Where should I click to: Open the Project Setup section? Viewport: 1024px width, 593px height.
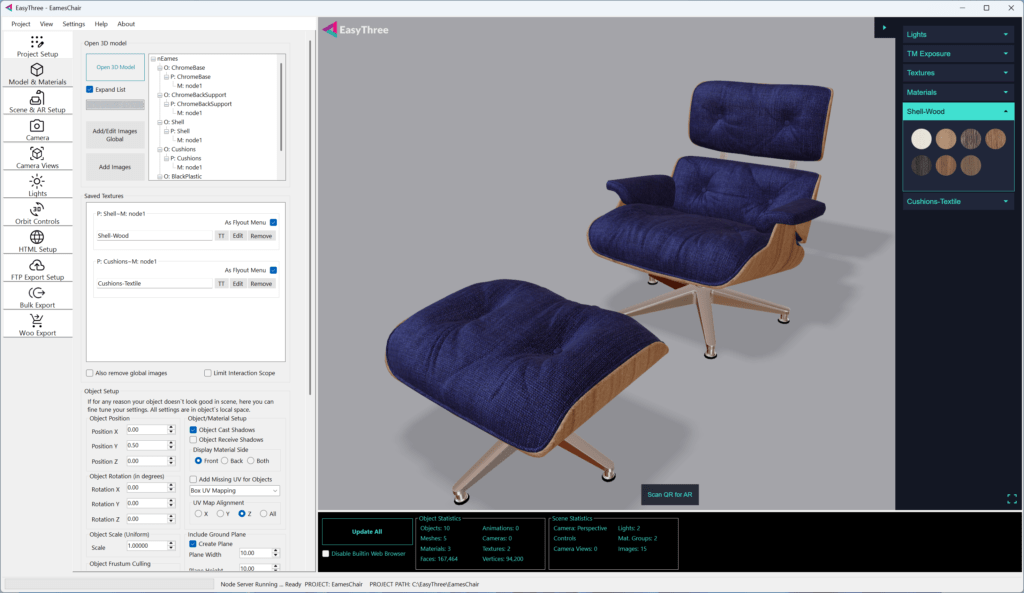(37, 46)
